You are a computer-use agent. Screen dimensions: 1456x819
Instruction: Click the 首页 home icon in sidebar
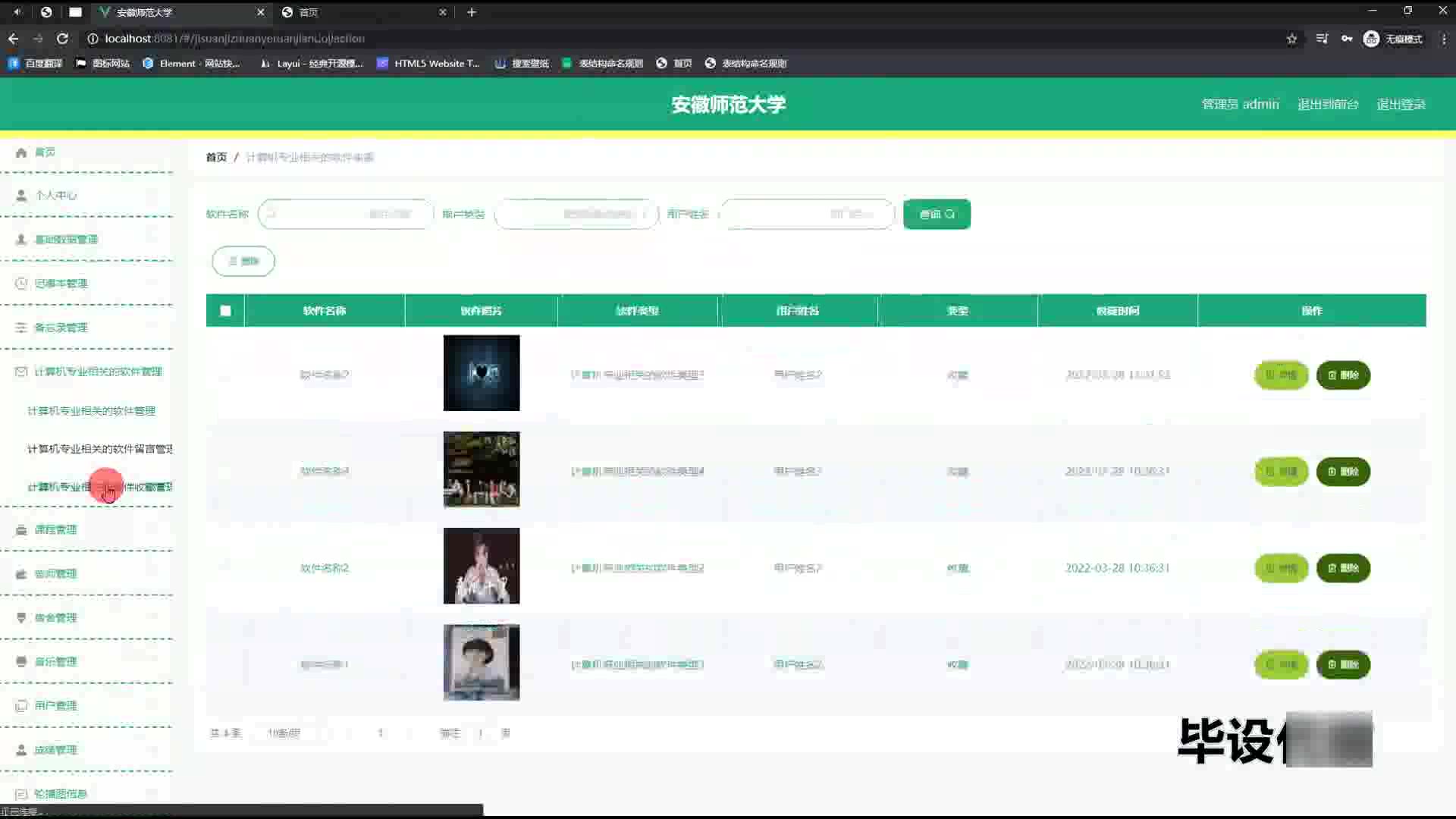click(x=21, y=152)
